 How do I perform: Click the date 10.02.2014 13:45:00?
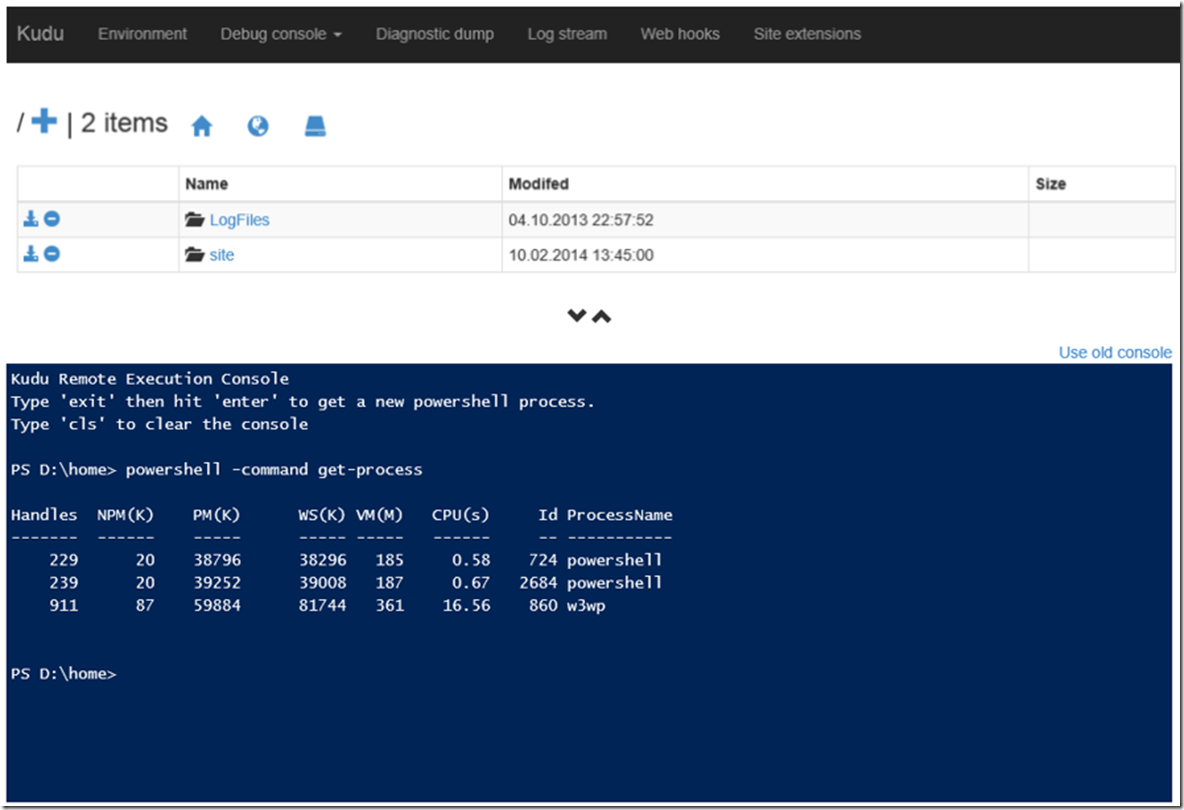(x=581, y=255)
